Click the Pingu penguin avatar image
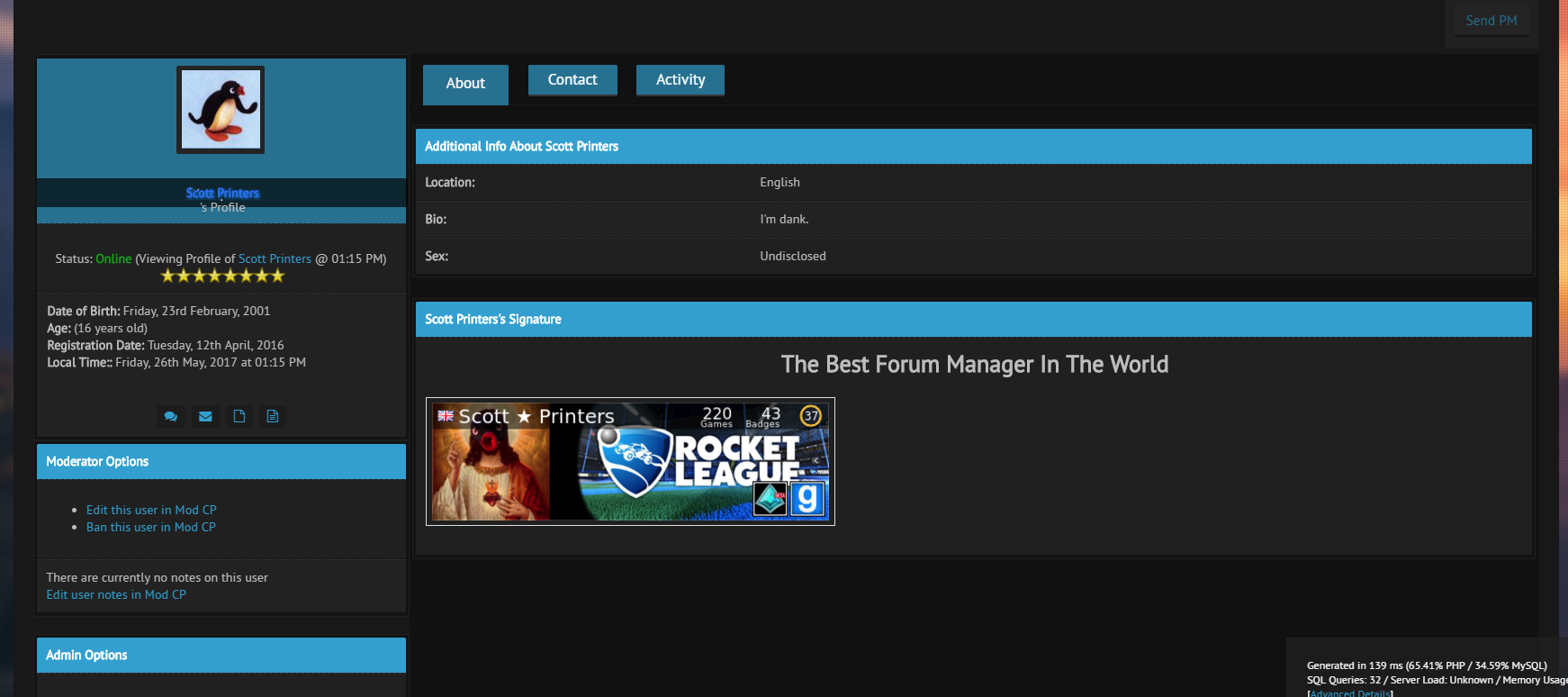This screenshot has height=697, width=1568. pyautogui.click(x=221, y=110)
